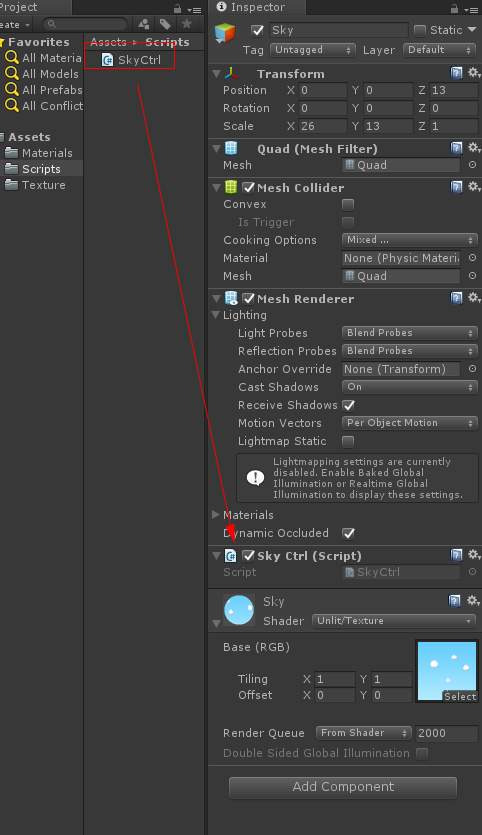
Task: Disable the Mesh Collider component checkbox
Action: point(248,187)
